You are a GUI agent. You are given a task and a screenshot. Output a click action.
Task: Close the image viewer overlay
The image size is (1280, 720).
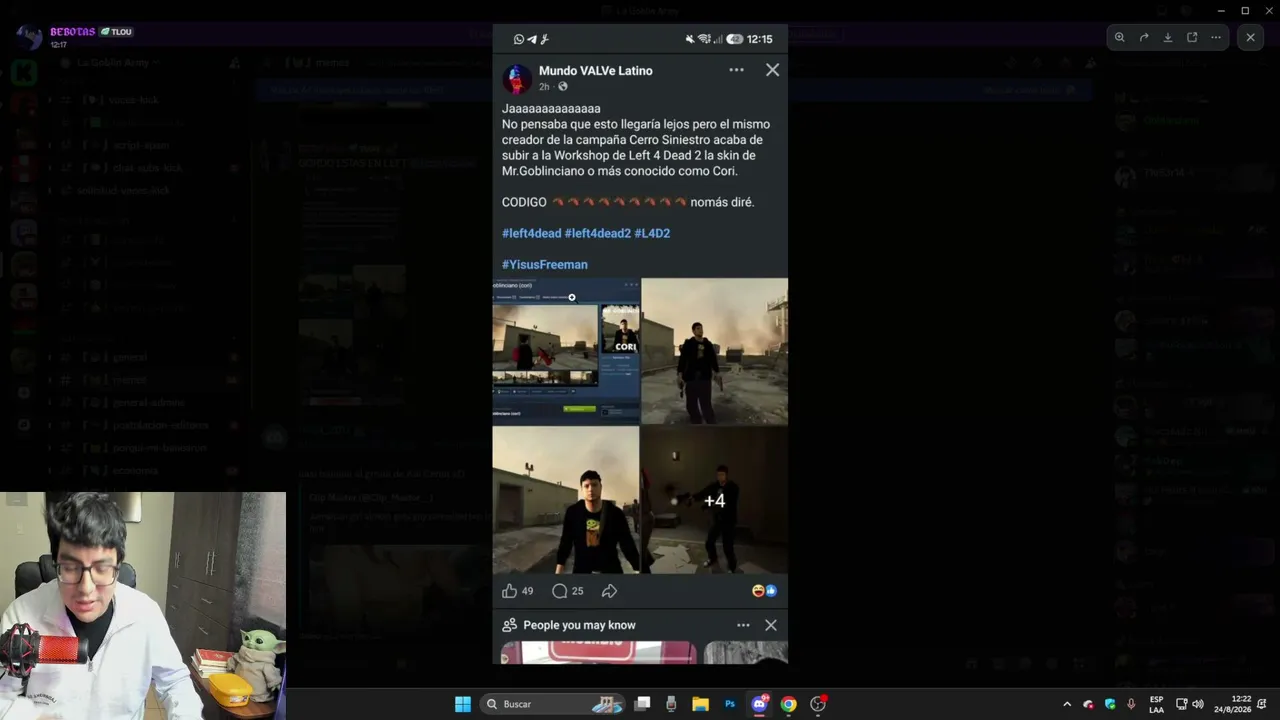[x=1250, y=37]
